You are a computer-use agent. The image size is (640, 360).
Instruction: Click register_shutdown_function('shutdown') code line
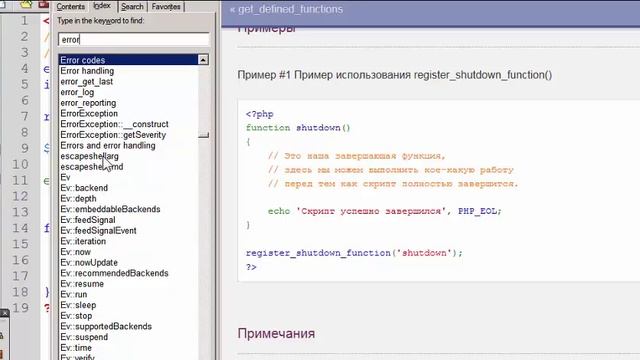click(354, 253)
